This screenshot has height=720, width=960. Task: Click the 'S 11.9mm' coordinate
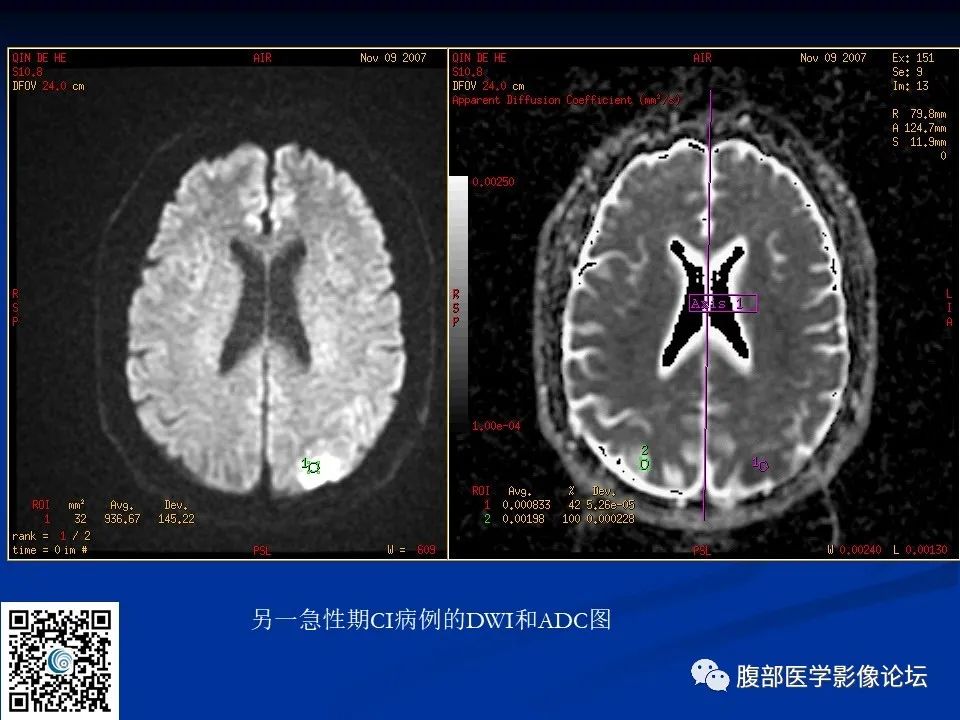919,141
